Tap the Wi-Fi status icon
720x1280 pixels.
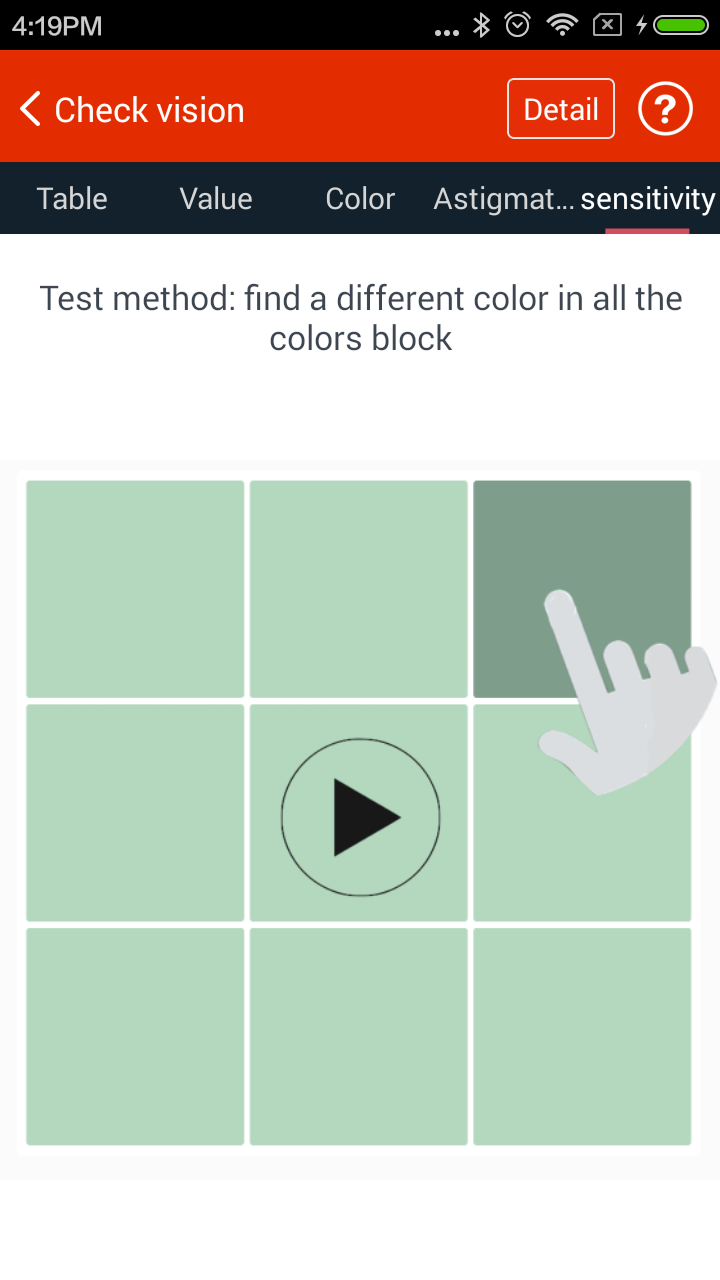563,25
